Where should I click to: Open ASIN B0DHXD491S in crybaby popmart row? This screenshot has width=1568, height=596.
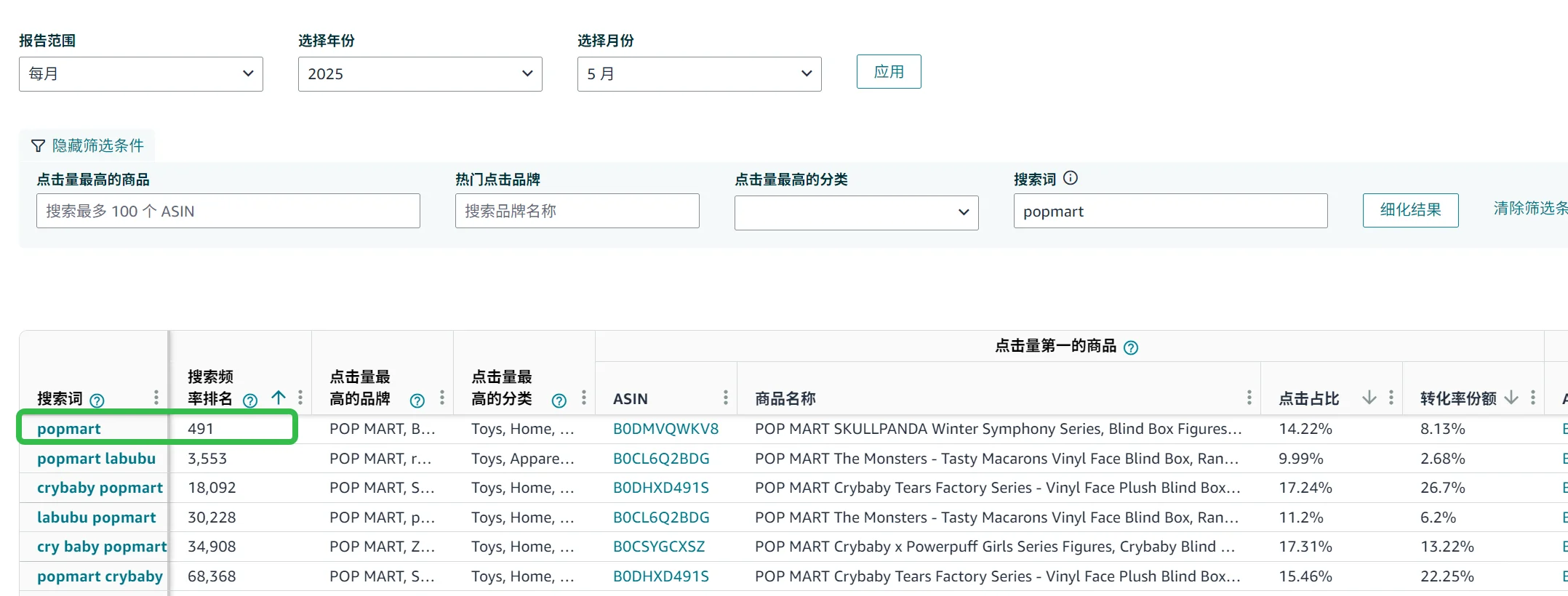tap(661, 488)
